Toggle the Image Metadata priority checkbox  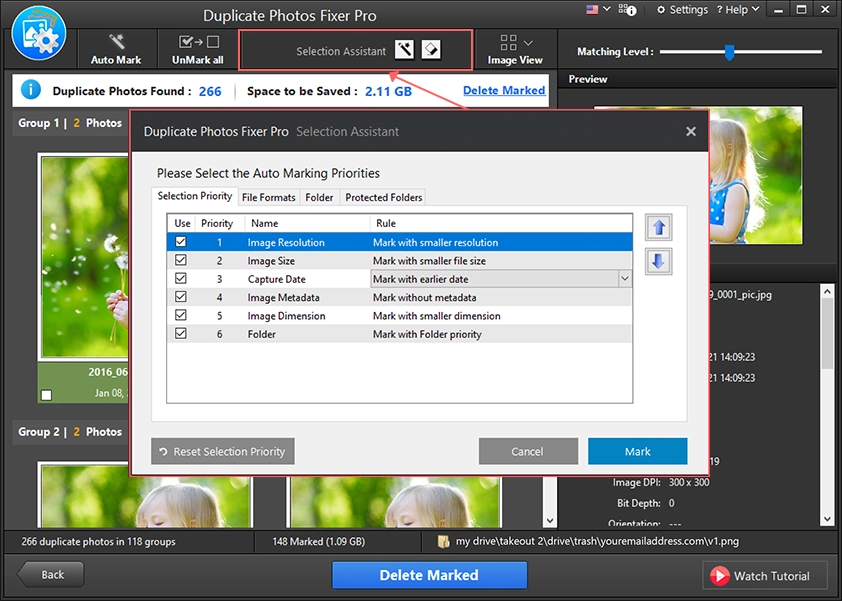(x=180, y=296)
